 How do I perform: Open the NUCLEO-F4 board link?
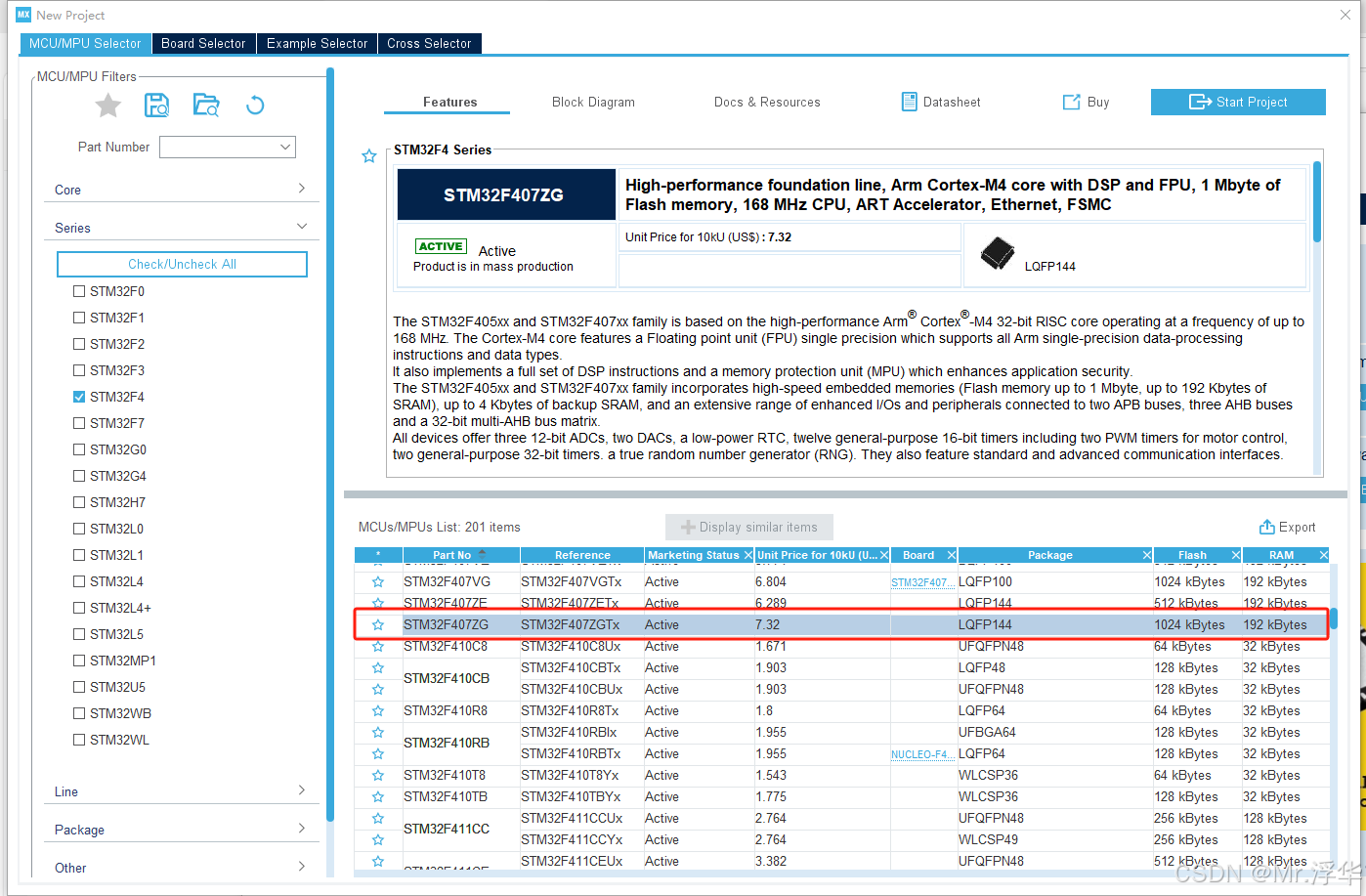tap(922, 754)
